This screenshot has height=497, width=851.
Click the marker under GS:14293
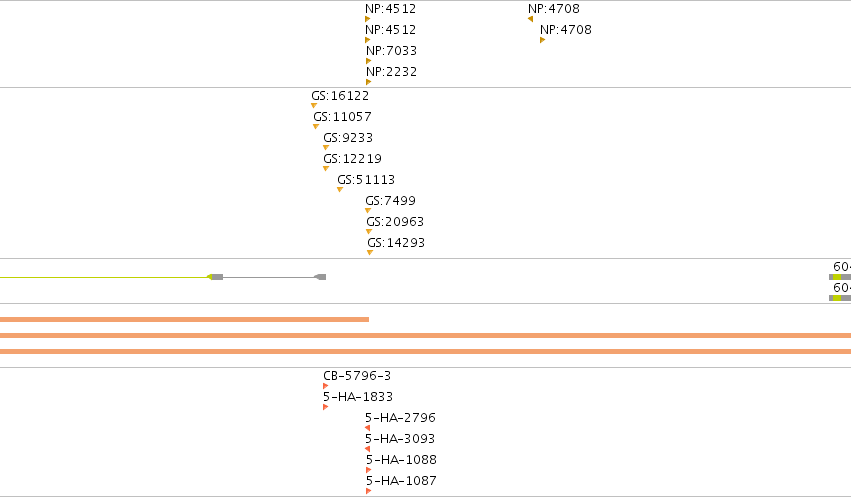370,253
